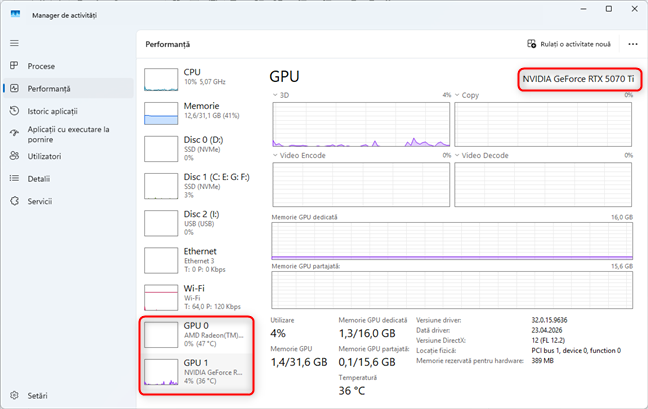The width and height of the screenshot is (648, 409).
Task: Click the 389 MB reserved memory value
Action: click(x=542, y=361)
